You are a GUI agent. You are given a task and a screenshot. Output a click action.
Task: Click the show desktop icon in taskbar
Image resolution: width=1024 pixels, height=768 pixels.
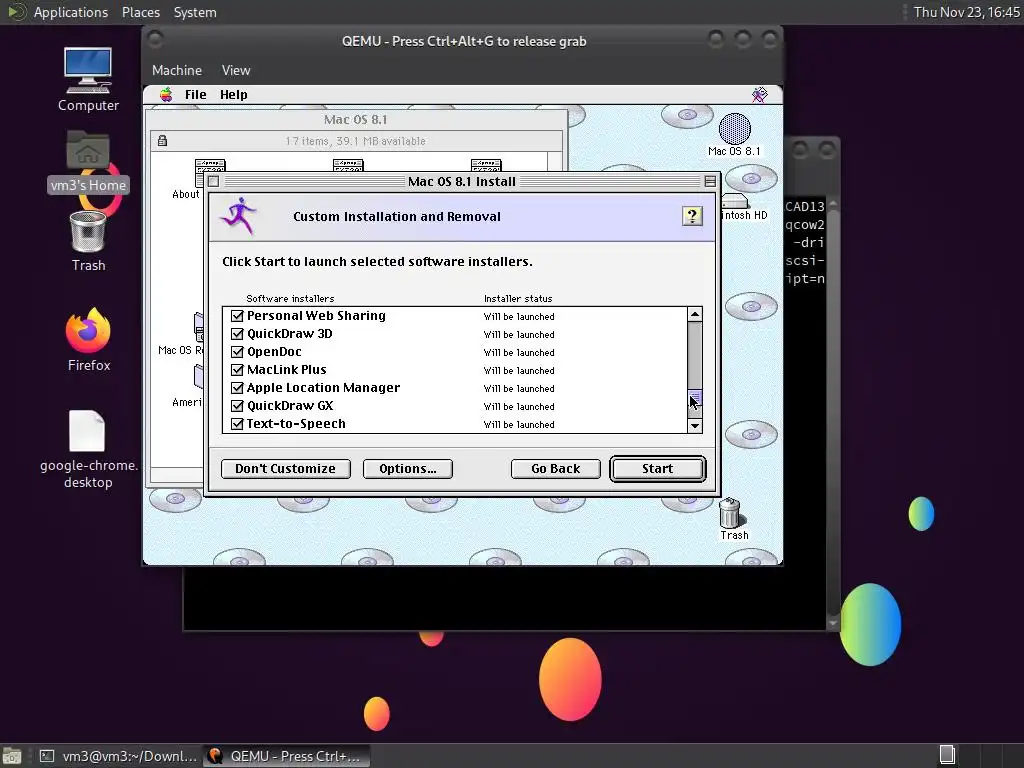[12, 756]
